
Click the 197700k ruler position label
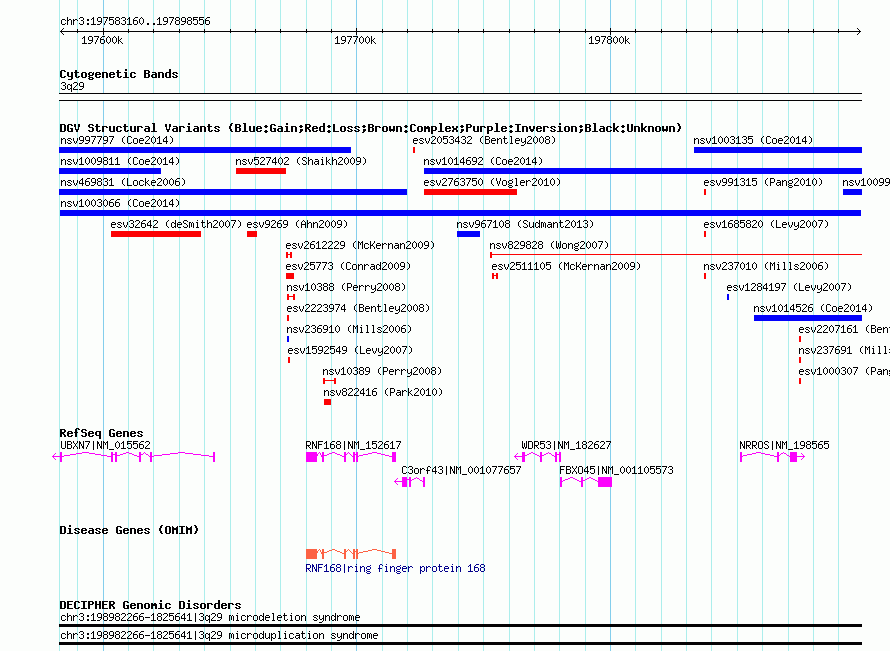(355, 40)
